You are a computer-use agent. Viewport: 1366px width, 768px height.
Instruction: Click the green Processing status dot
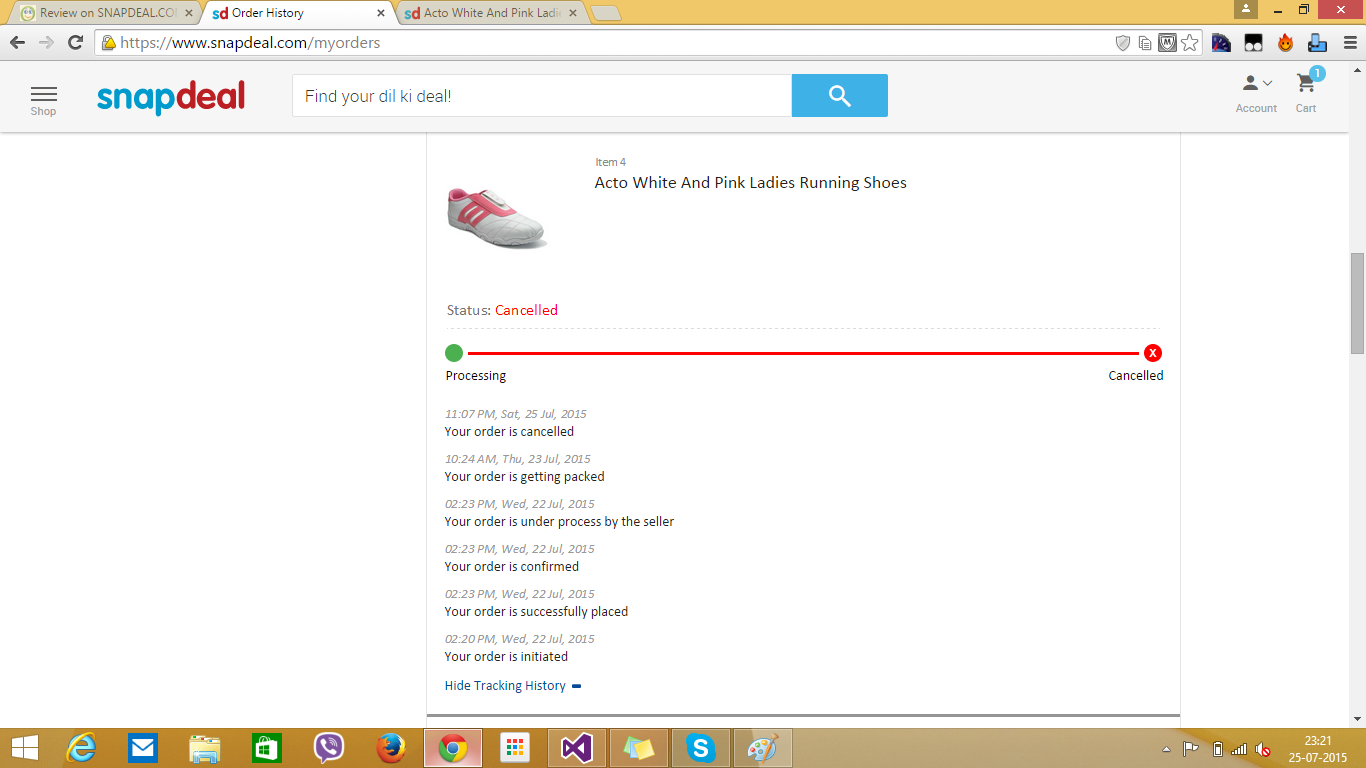(x=454, y=353)
